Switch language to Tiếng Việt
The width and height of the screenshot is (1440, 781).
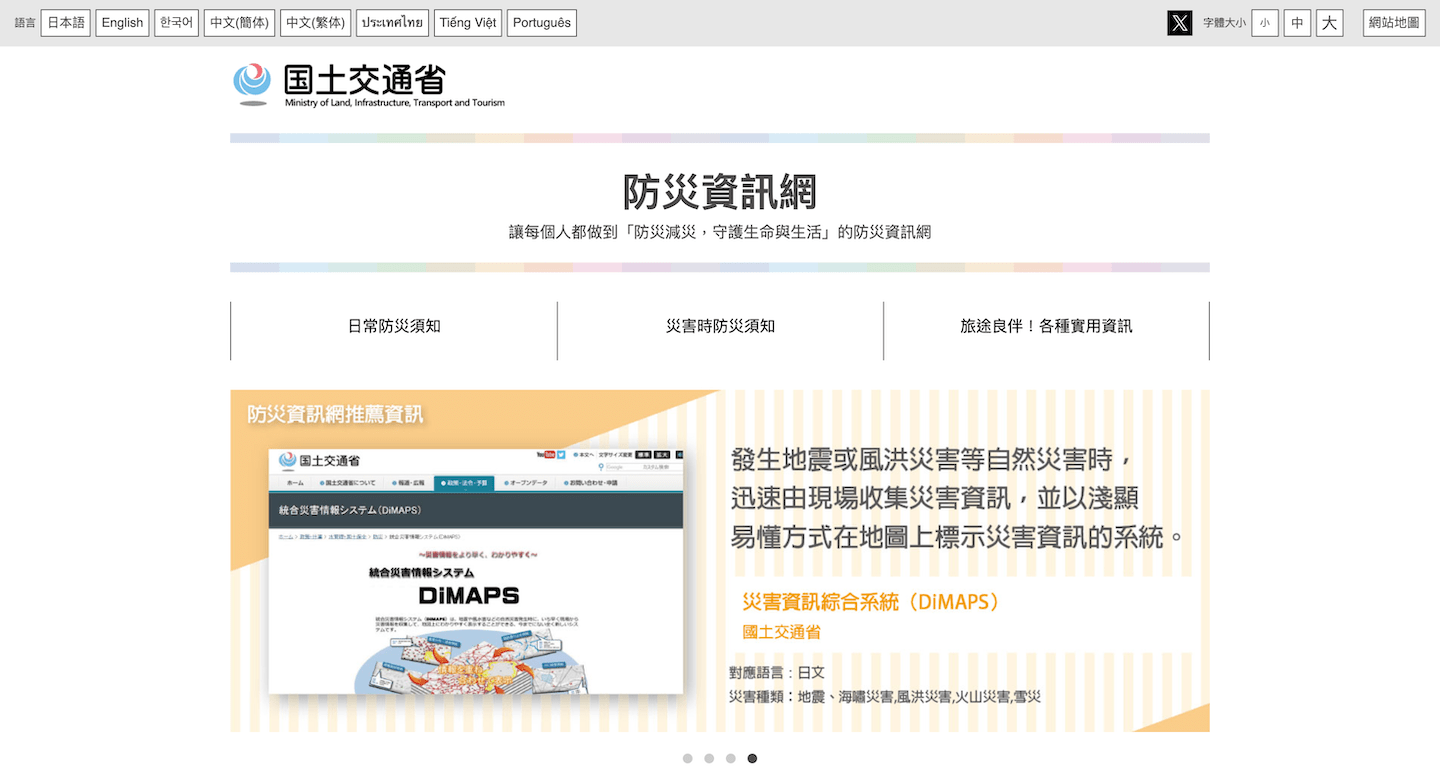click(468, 23)
